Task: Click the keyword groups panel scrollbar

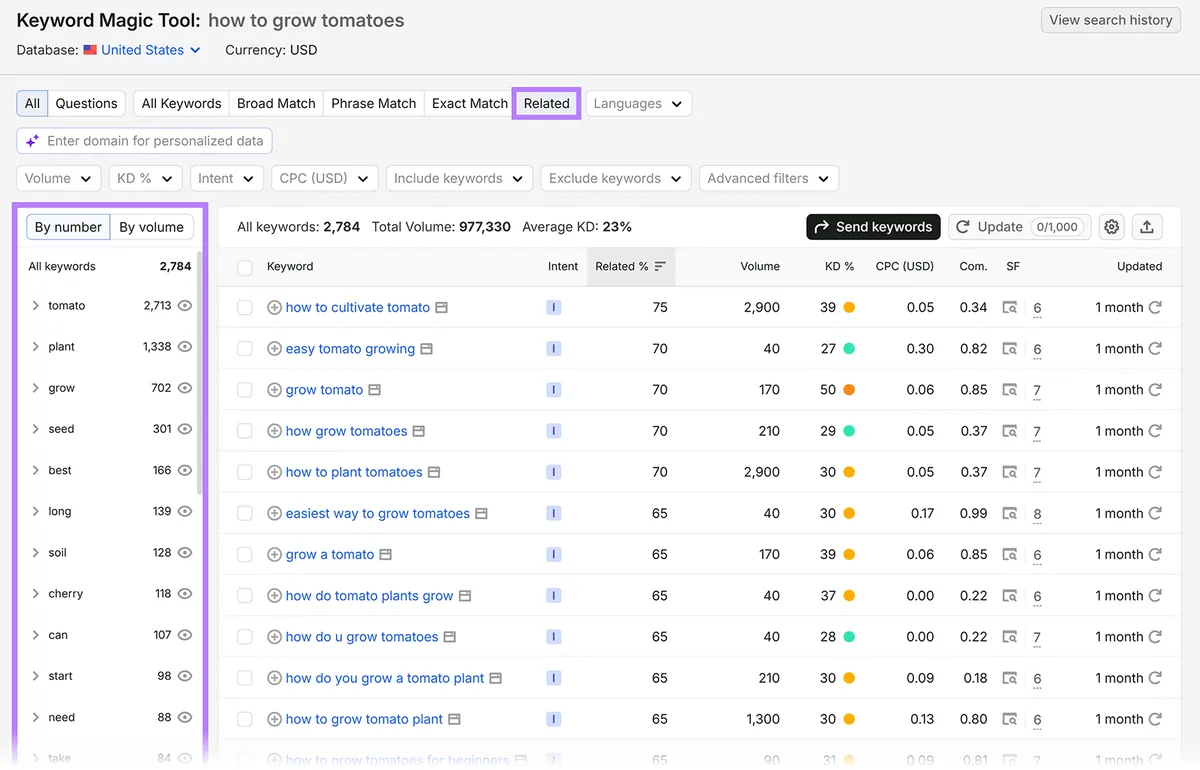Action: point(200,373)
